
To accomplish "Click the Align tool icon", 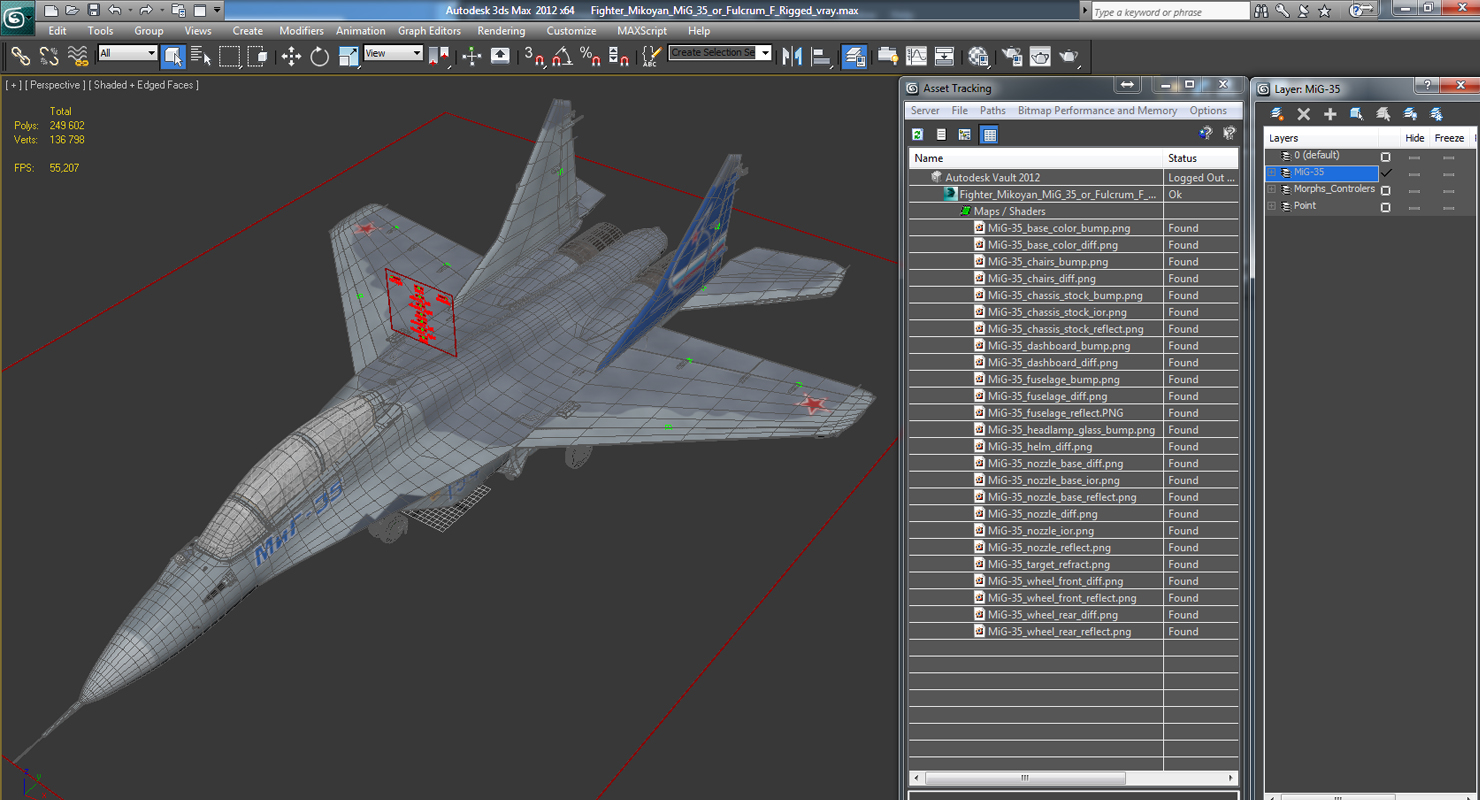I will tap(821, 57).
